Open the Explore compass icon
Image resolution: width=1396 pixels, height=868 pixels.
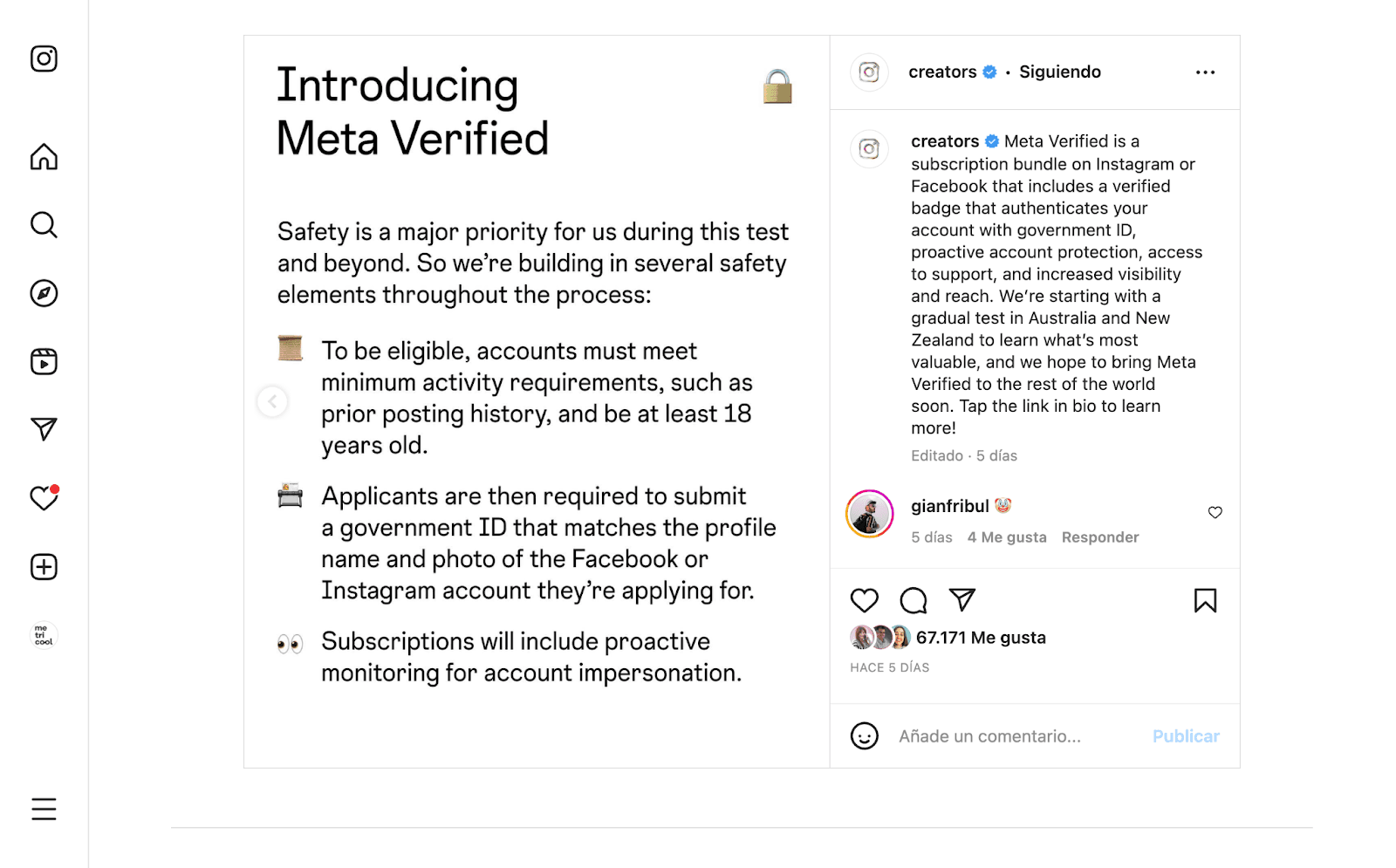(43, 293)
